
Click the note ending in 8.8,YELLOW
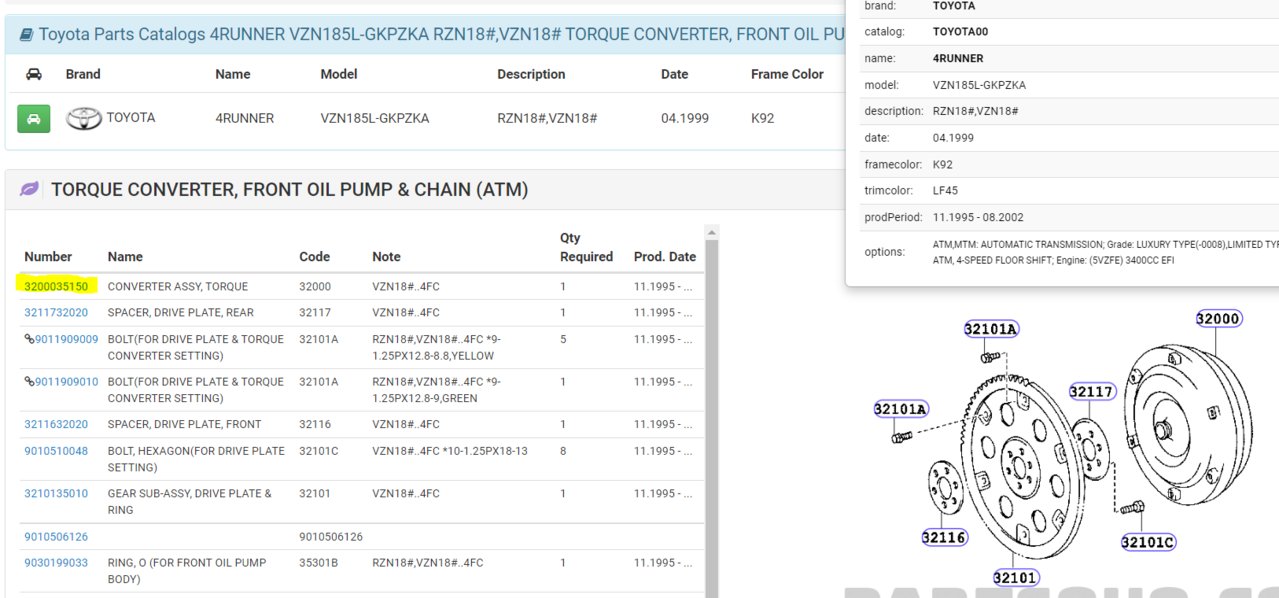tap(437, 347)
